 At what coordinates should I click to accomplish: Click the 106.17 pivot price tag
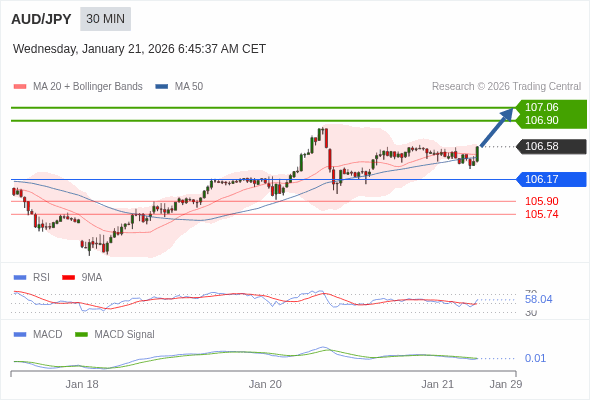pyautogui.click(x=551, y=179)
